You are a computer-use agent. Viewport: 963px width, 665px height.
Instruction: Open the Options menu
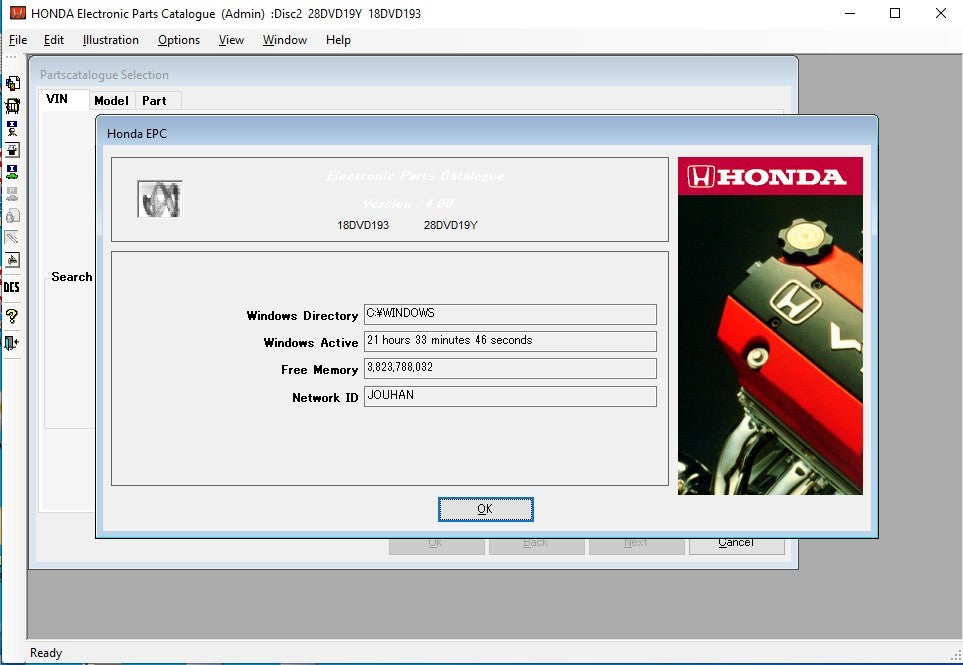pyautogui.click(x=179, y=40)
